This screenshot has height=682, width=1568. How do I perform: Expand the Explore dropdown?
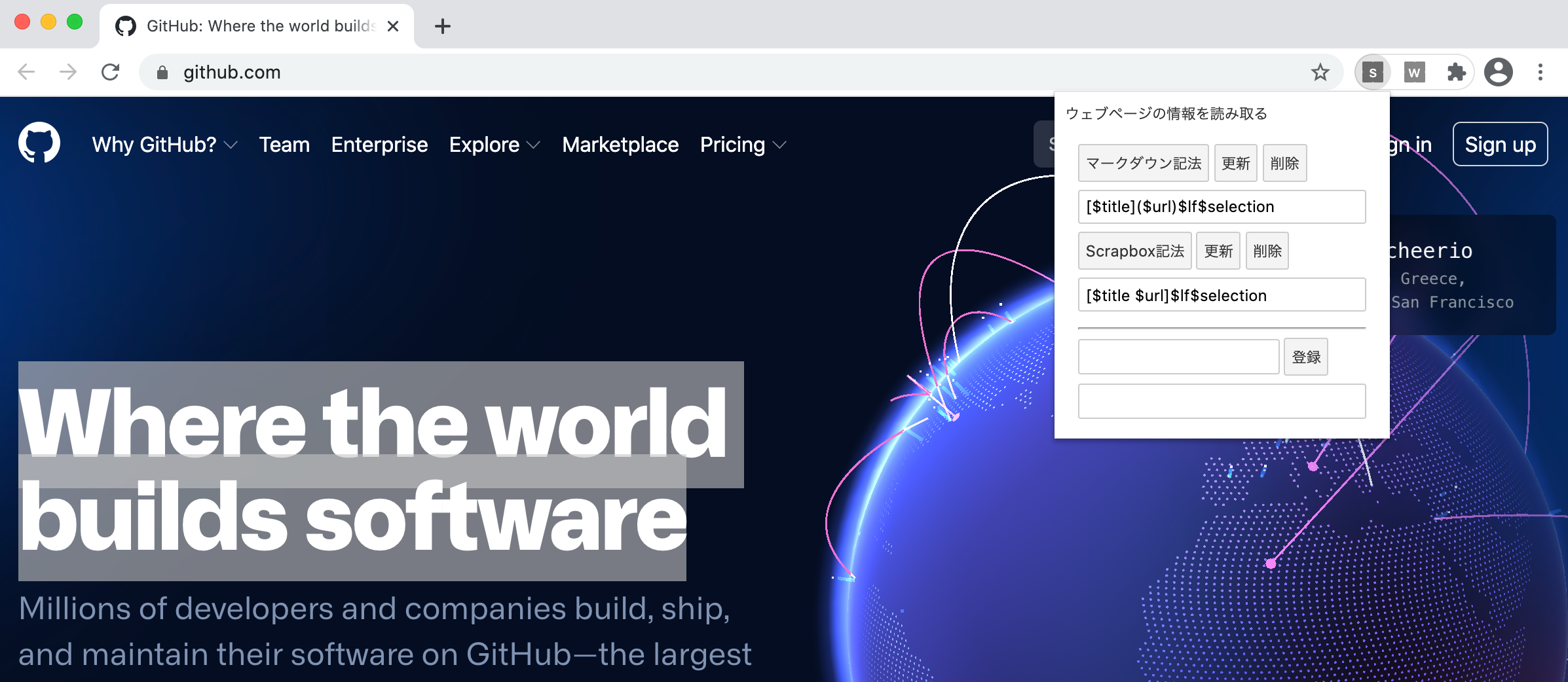coord(495,145)
